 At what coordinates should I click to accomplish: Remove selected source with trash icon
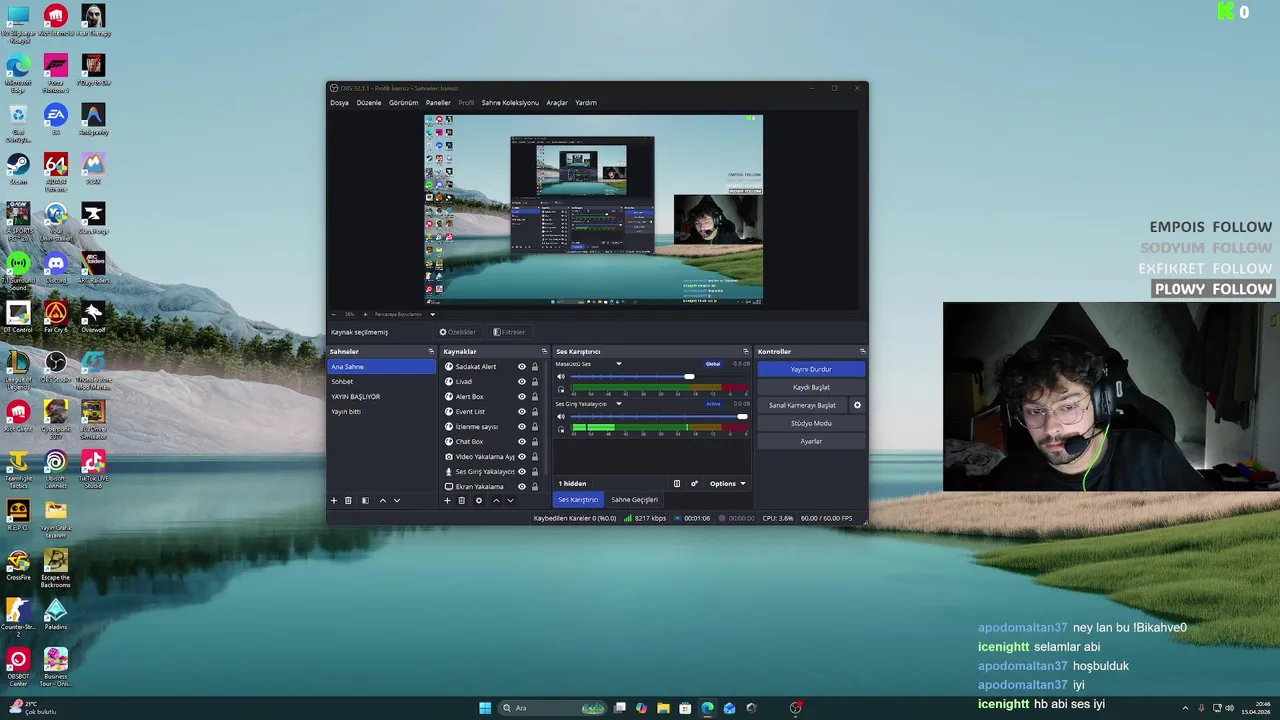(461, 500)
